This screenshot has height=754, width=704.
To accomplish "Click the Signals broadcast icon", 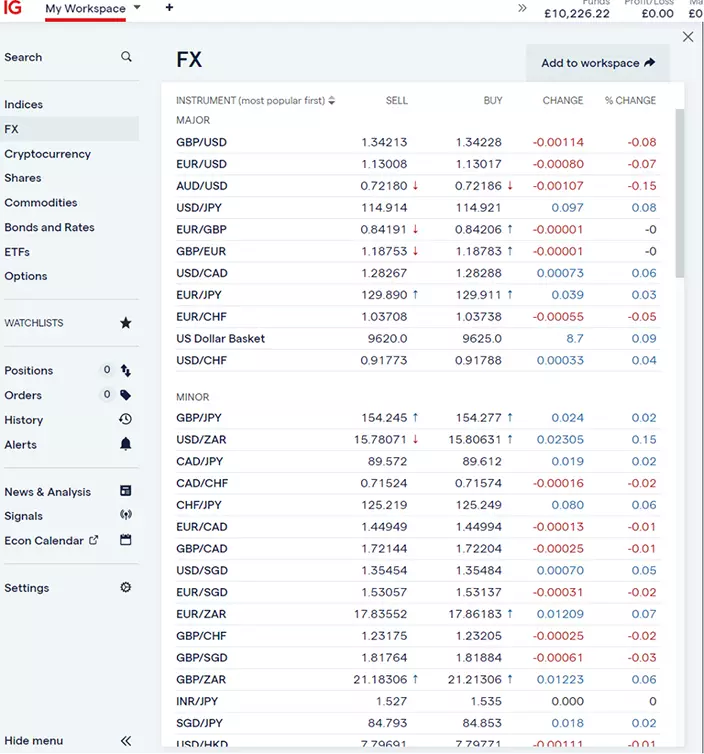I will (126, 516).
